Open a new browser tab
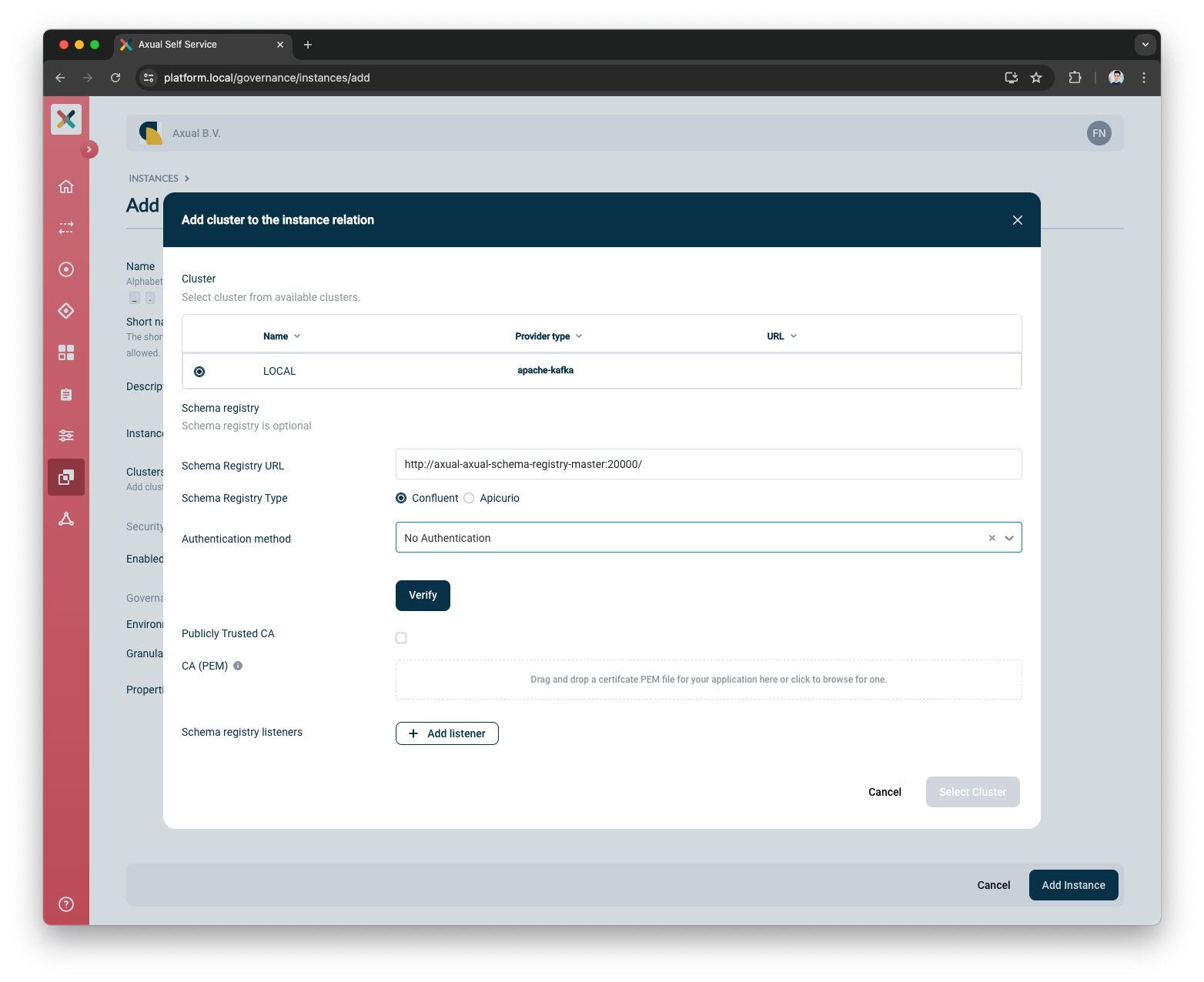The height and width of the screenshot is (982, 1204). click(308, 45)
